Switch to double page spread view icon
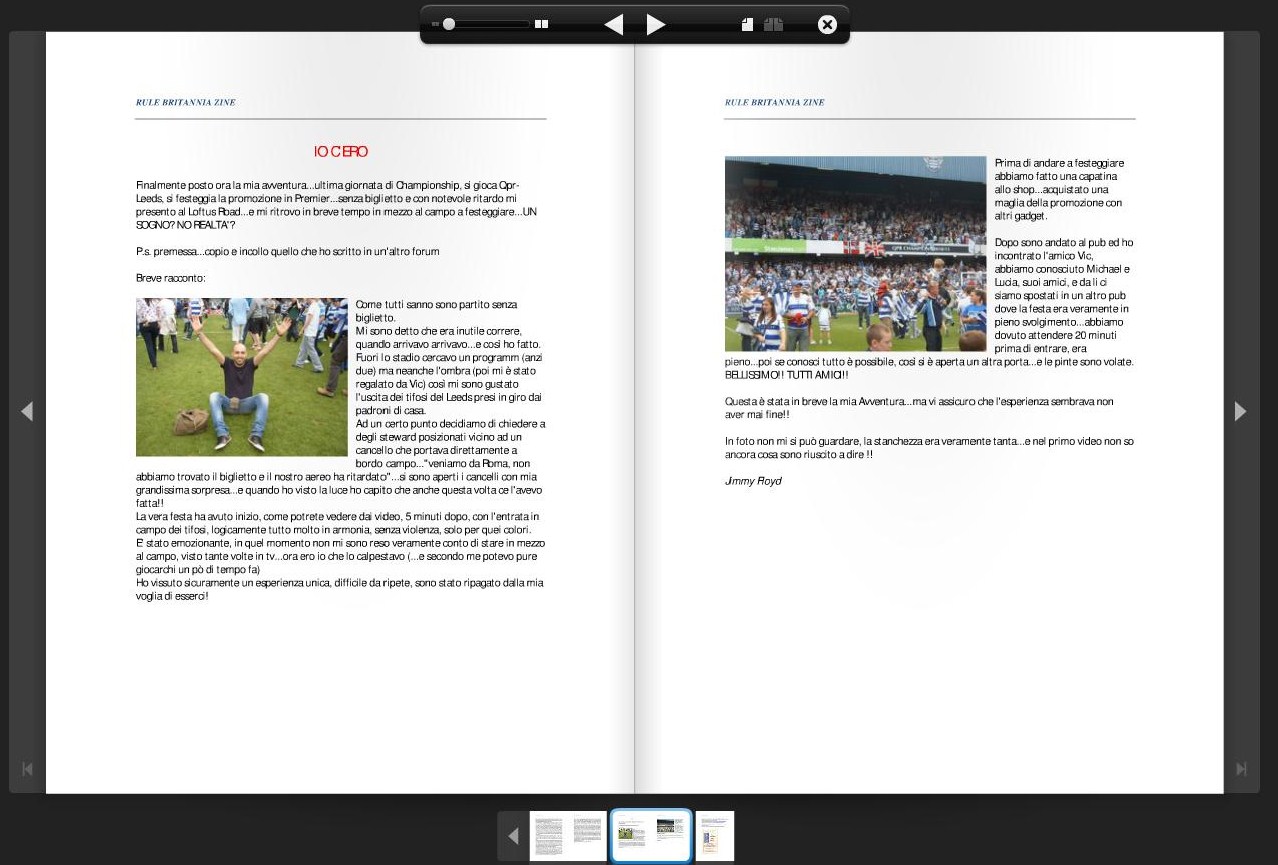1278x865 pixels. coord(773,24)
